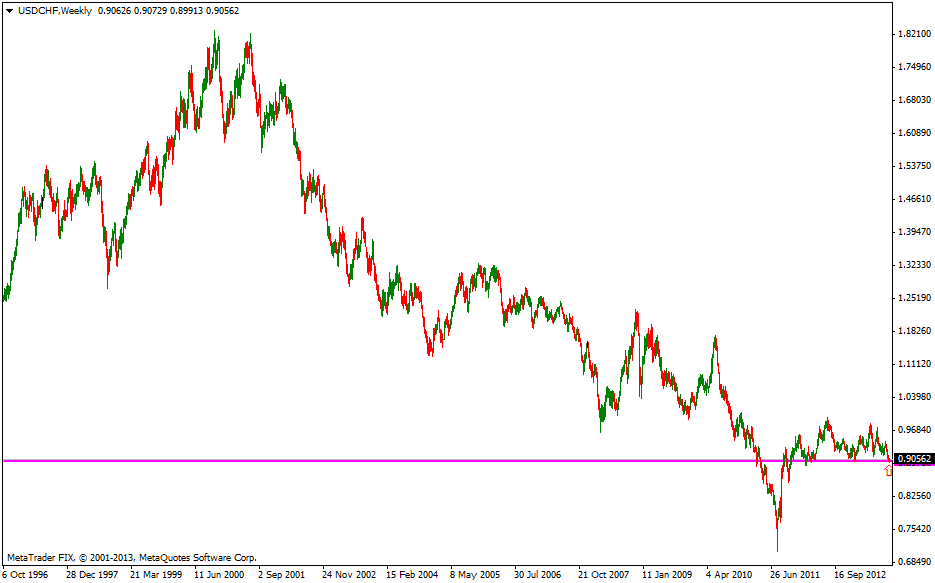This screenshot has height=583, width=935.
Task: Click the 6 Oct 1996 date label
Action: point(25,575)
